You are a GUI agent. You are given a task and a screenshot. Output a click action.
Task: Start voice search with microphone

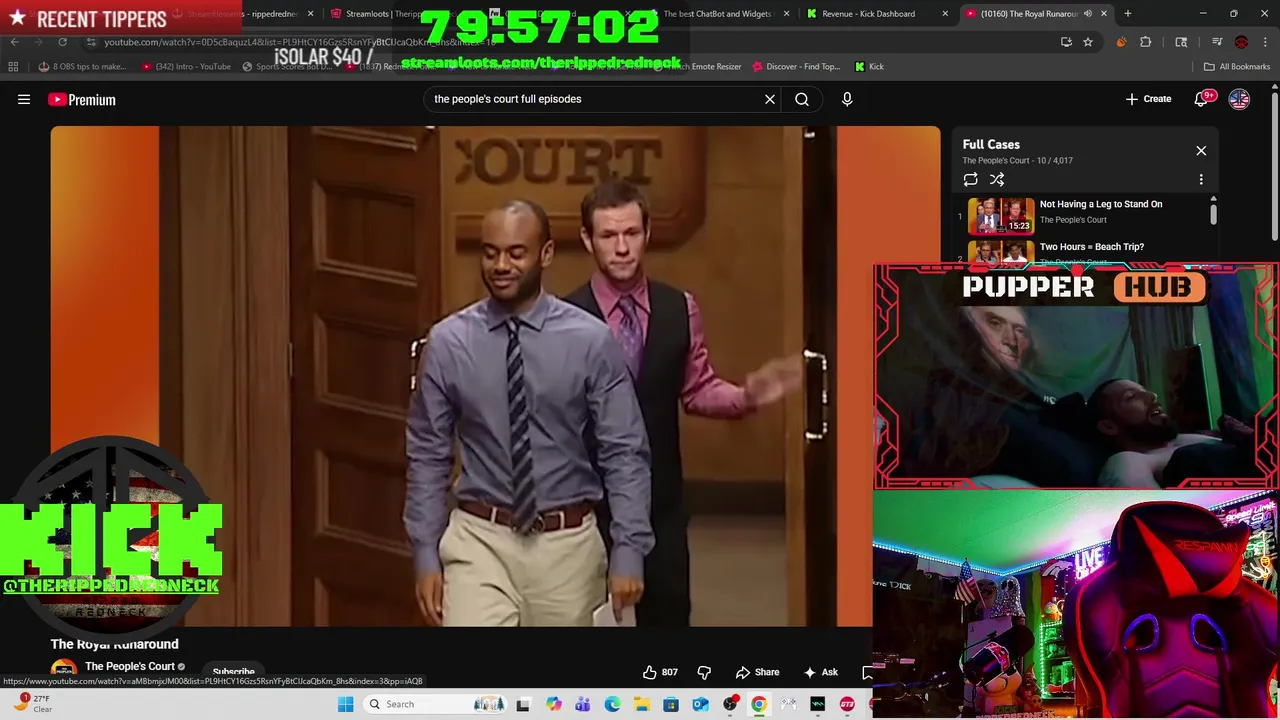pos(847,99)
